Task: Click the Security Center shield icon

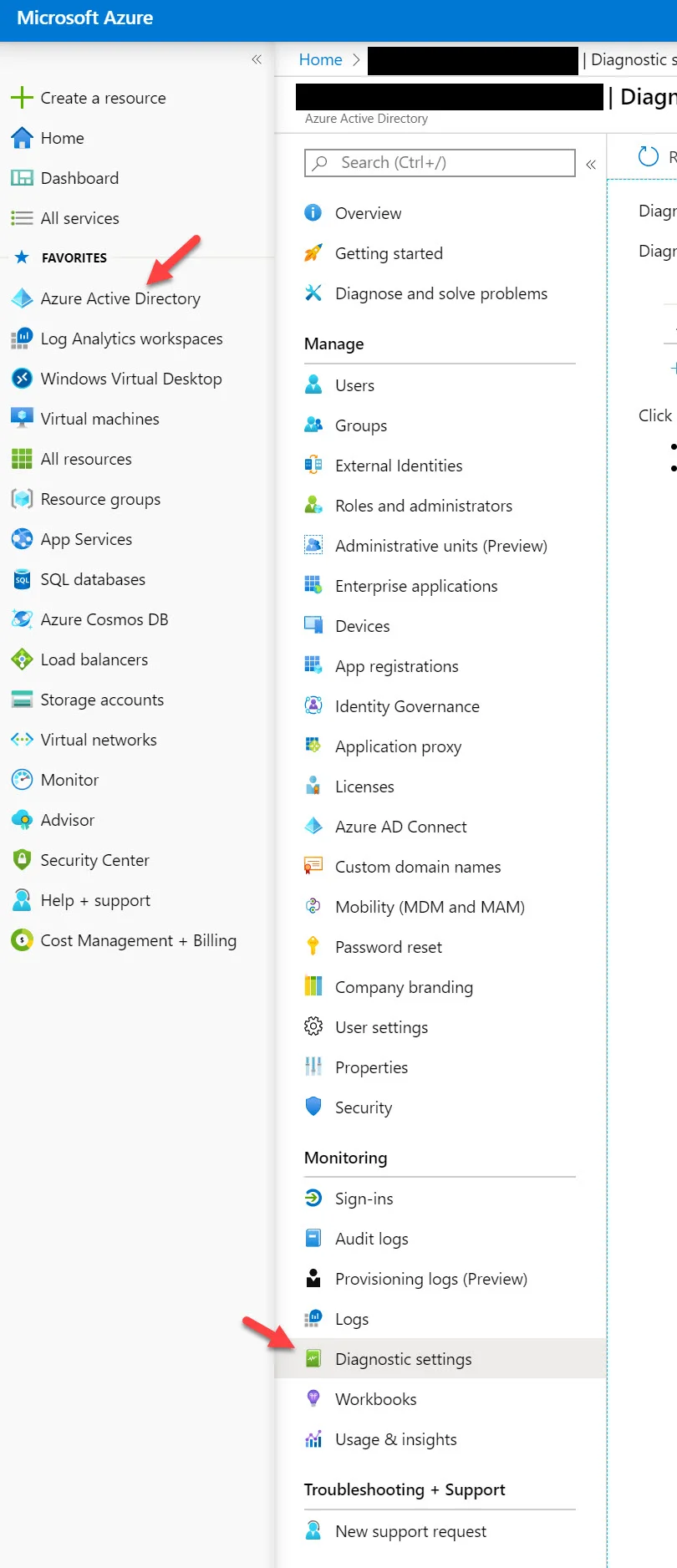Action: tap(22, 860)
